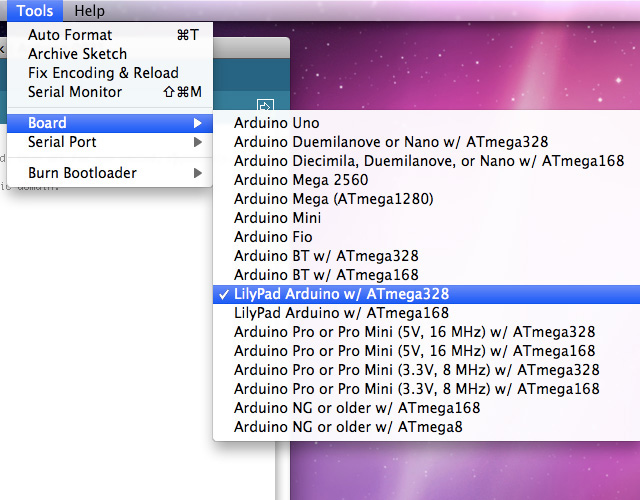Choose Archive Sketch menu entry
The height and width of the screenshot is (500, 640).
point(77,54)
